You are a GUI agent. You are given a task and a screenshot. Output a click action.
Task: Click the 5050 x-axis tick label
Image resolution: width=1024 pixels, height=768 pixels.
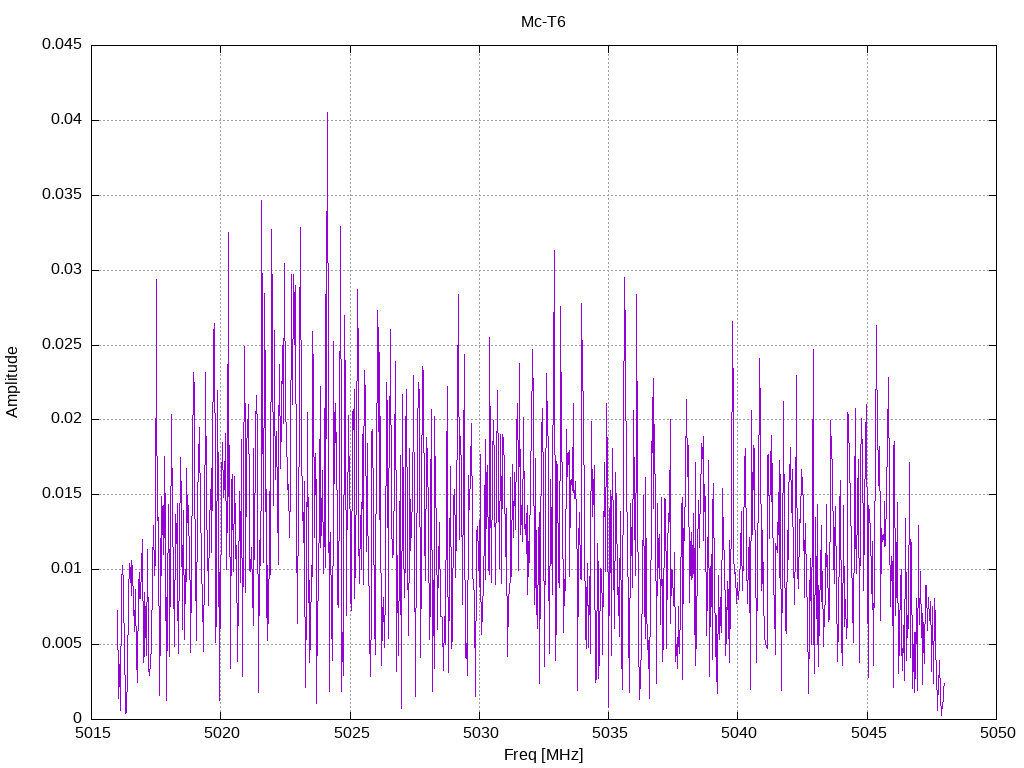(x=996, y=734)
